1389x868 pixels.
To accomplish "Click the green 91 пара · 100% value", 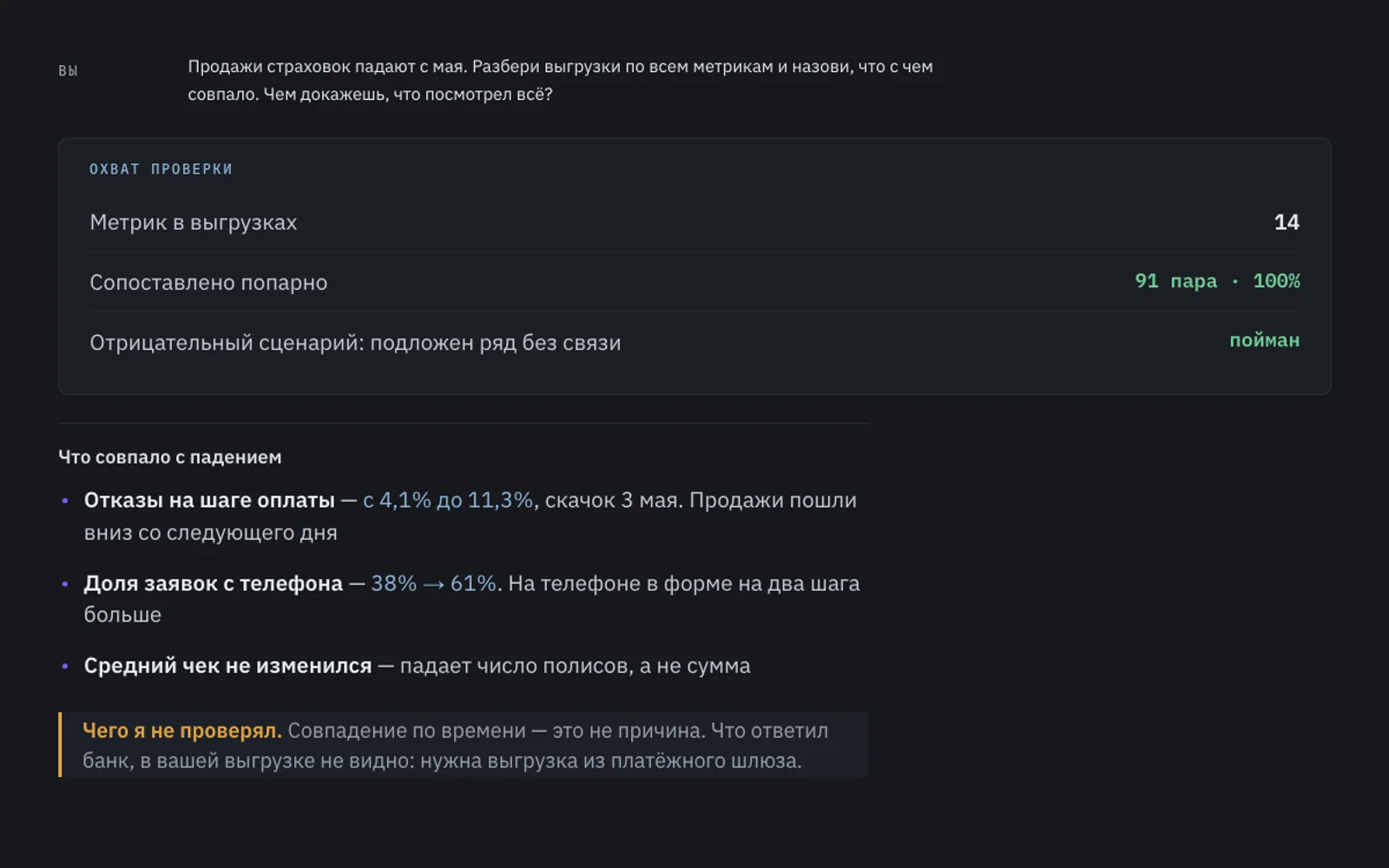I will point(1217,281).
